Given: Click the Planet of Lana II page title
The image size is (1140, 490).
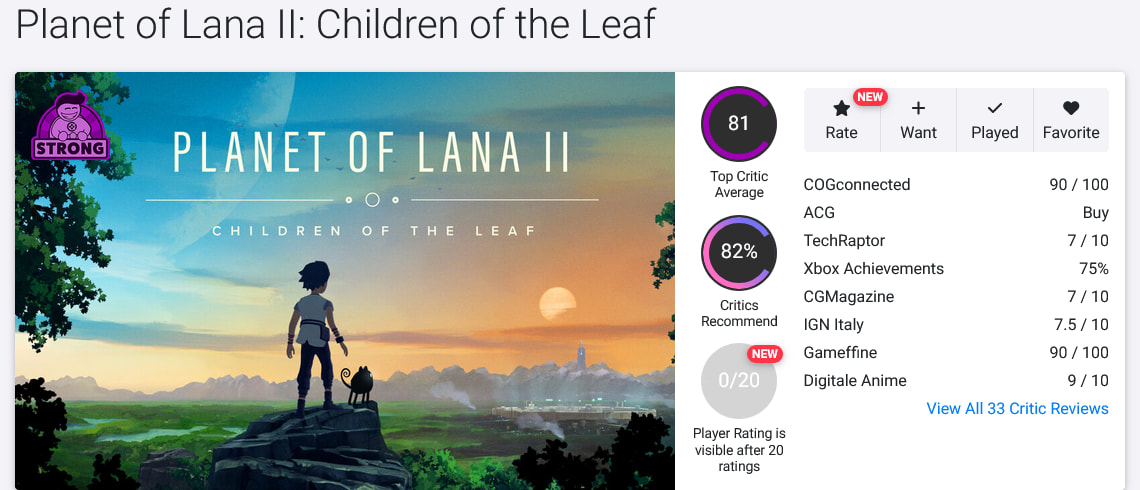Looking at the screenshot, I should (x=335, y=24).
